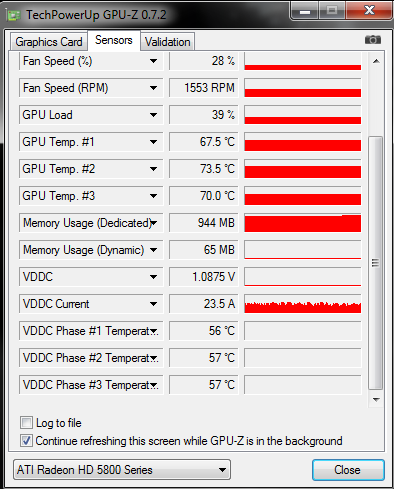
Task: Select the Sensors tab
Action: 114,40
